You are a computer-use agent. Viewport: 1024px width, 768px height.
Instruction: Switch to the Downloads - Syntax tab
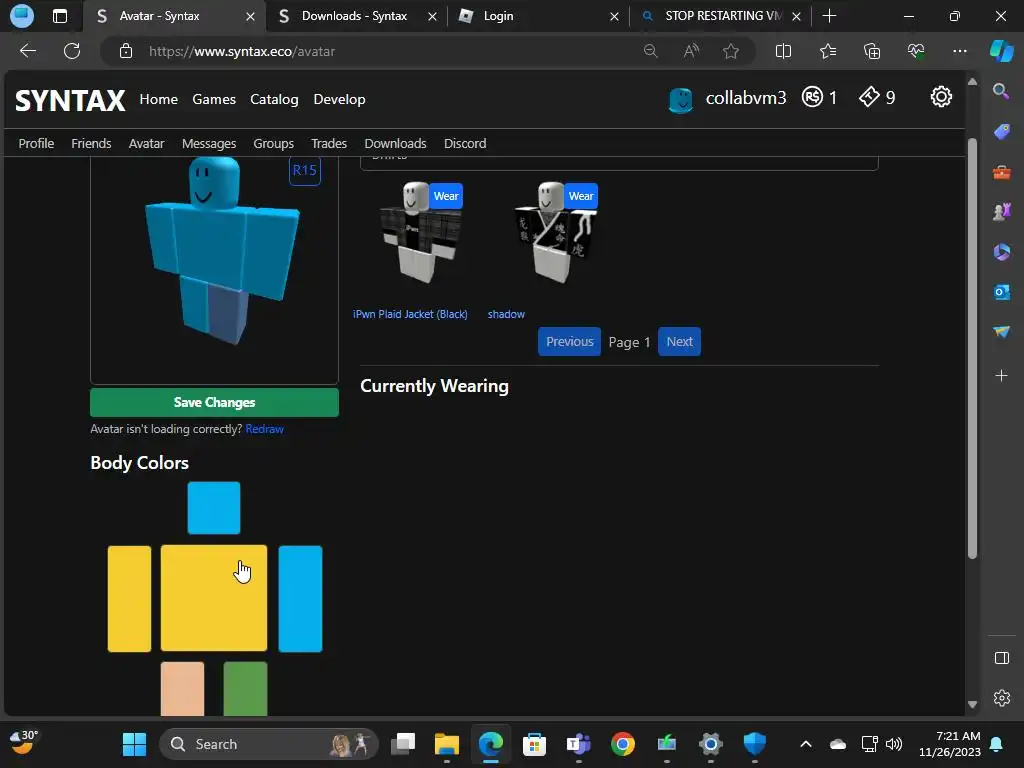357,16
